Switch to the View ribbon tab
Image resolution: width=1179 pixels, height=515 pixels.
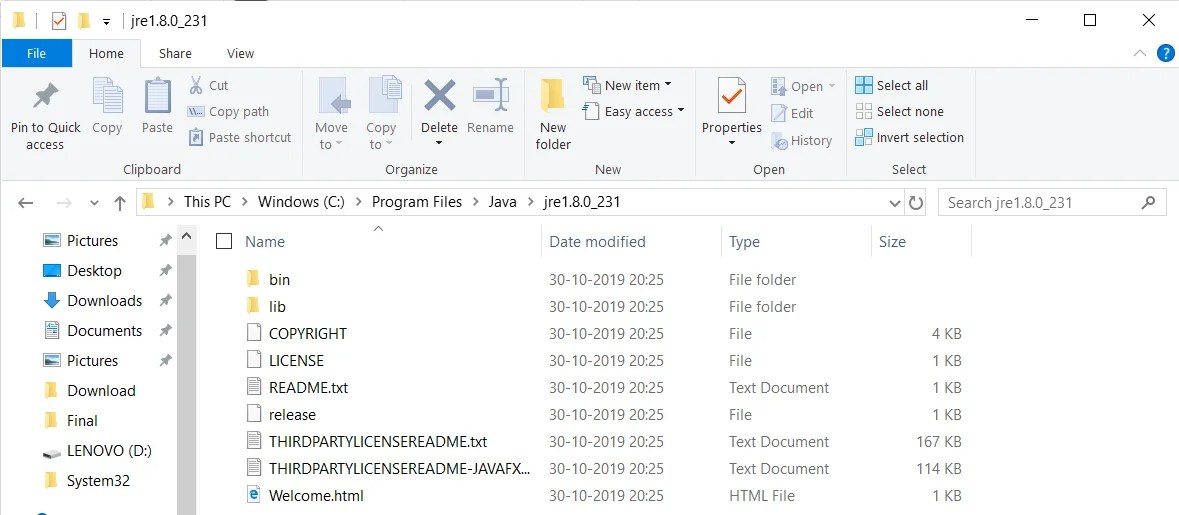241,53
